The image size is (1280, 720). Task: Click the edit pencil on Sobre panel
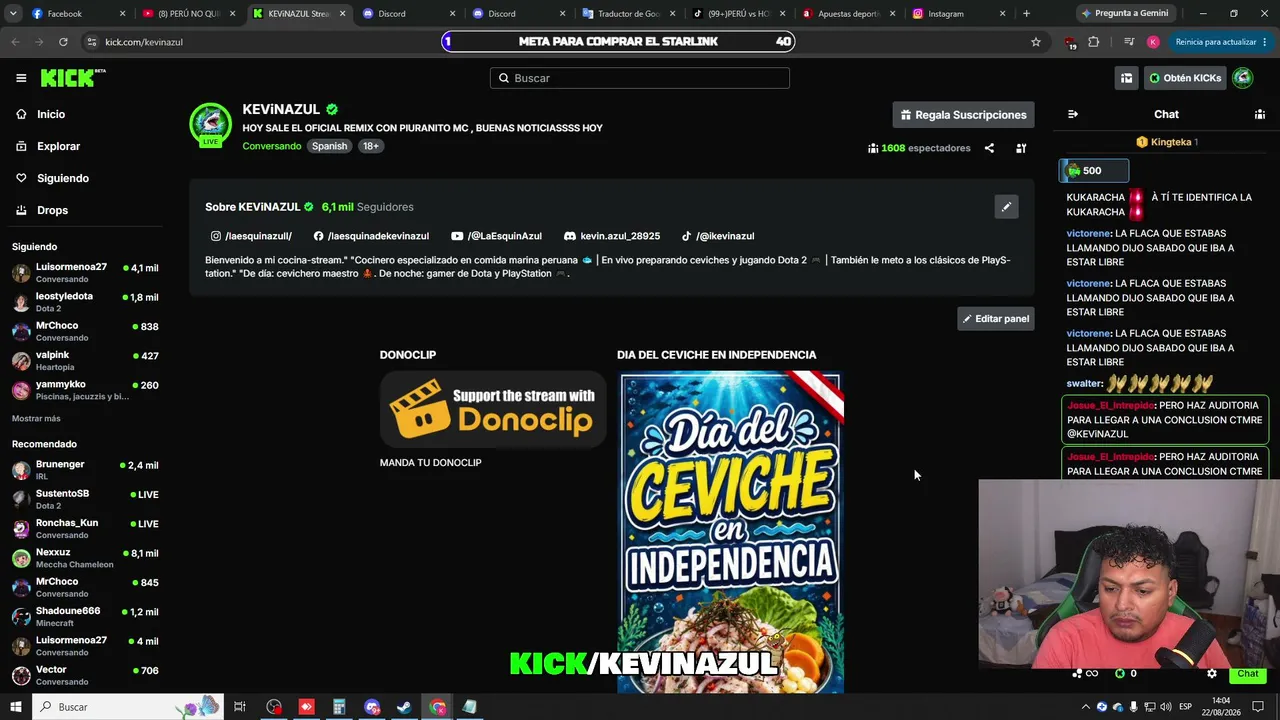point(1006,207)
